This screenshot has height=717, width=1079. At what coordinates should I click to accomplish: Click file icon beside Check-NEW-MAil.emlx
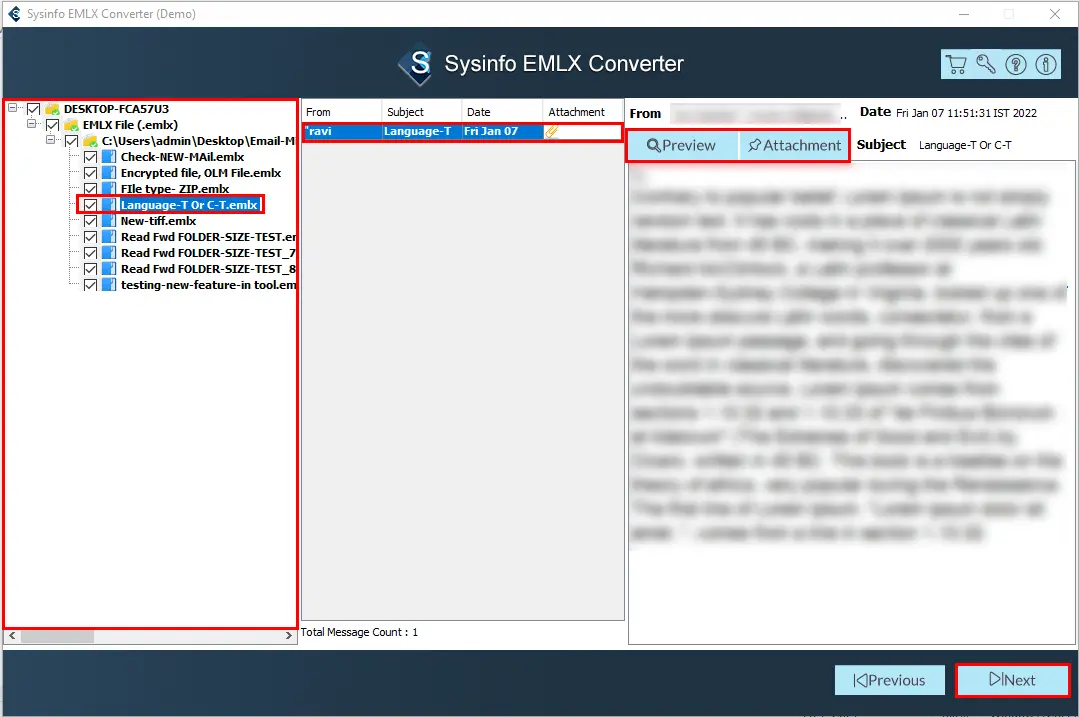click(109, 157)
